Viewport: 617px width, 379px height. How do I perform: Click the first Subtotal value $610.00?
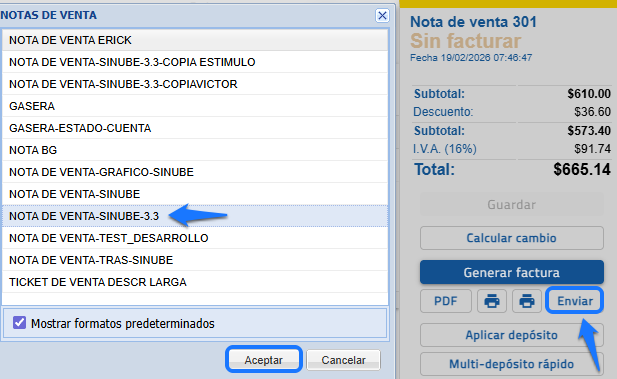tap(589, 94)
